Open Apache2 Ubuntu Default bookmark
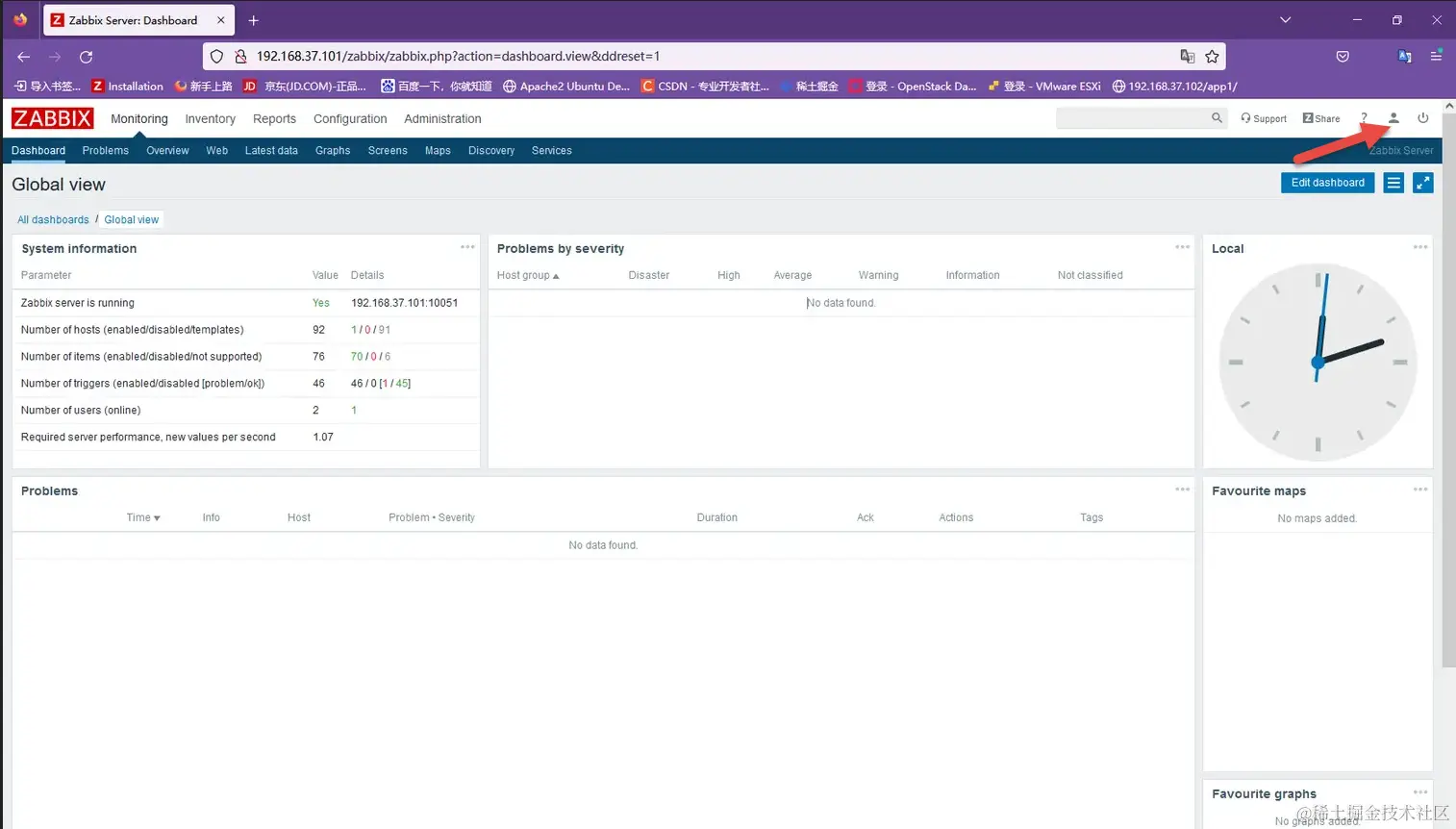This screenshot has height=829, width=1456. click(x=566, y=87)
